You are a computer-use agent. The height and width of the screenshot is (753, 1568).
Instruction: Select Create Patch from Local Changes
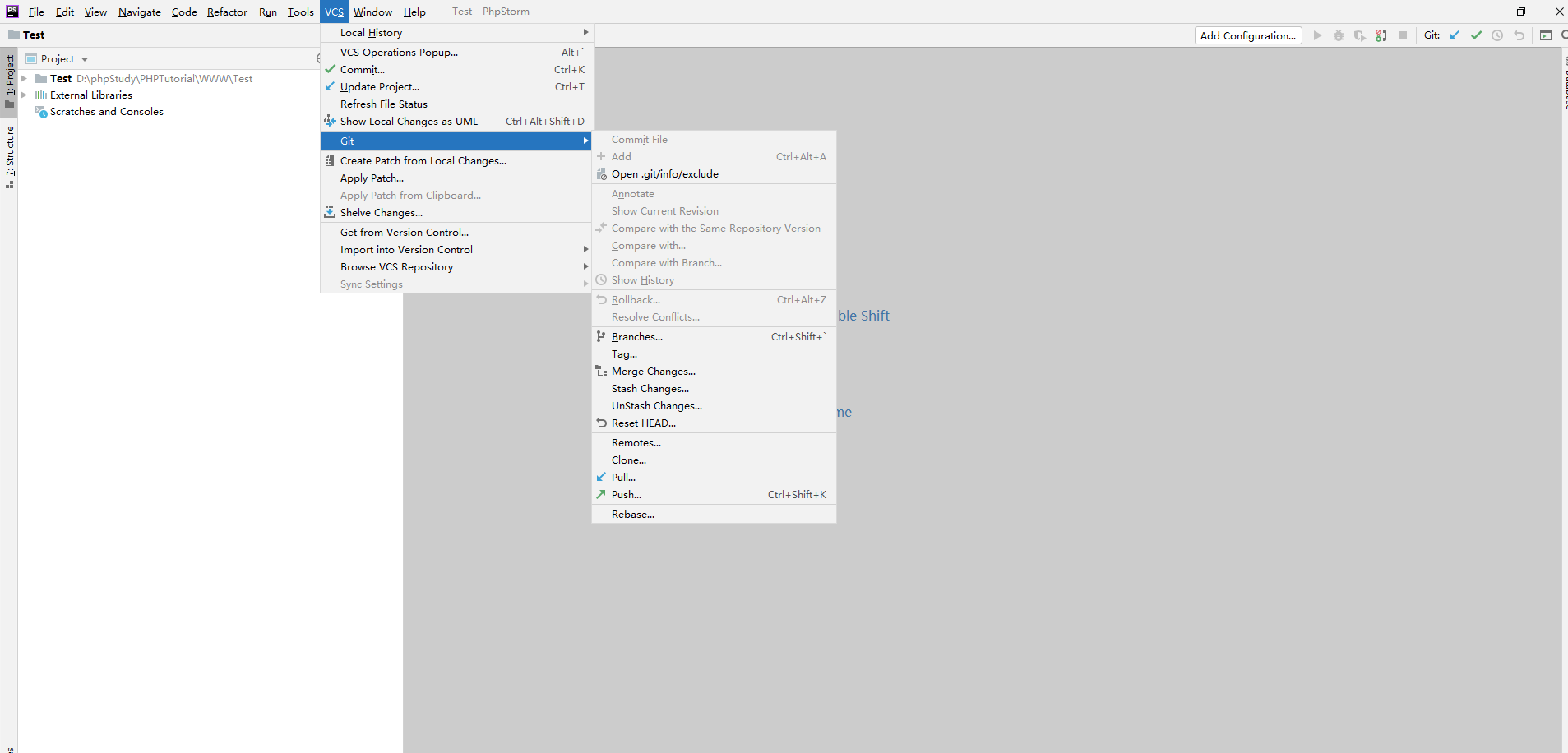pyautogui.click(x=456, y=161)
